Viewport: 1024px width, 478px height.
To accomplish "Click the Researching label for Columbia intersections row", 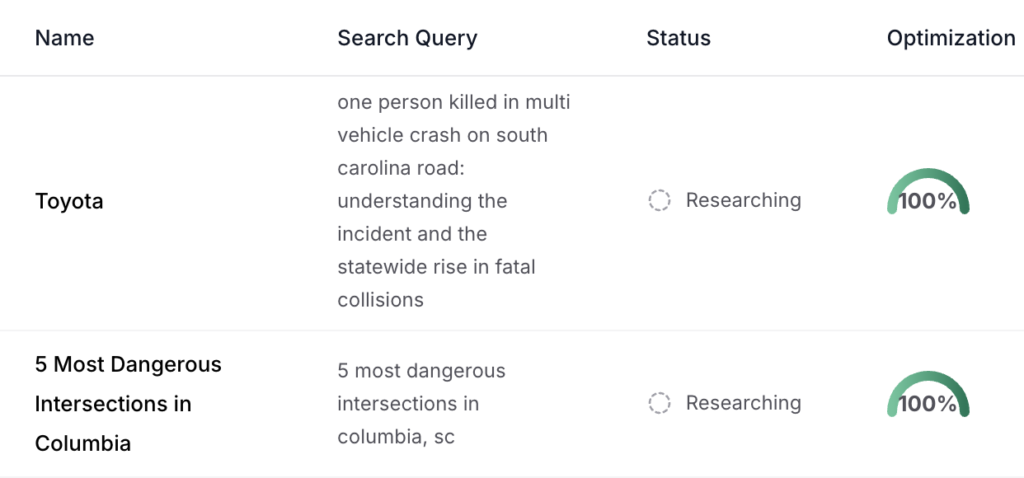I will pyautogui.click(x=743, y=403).
